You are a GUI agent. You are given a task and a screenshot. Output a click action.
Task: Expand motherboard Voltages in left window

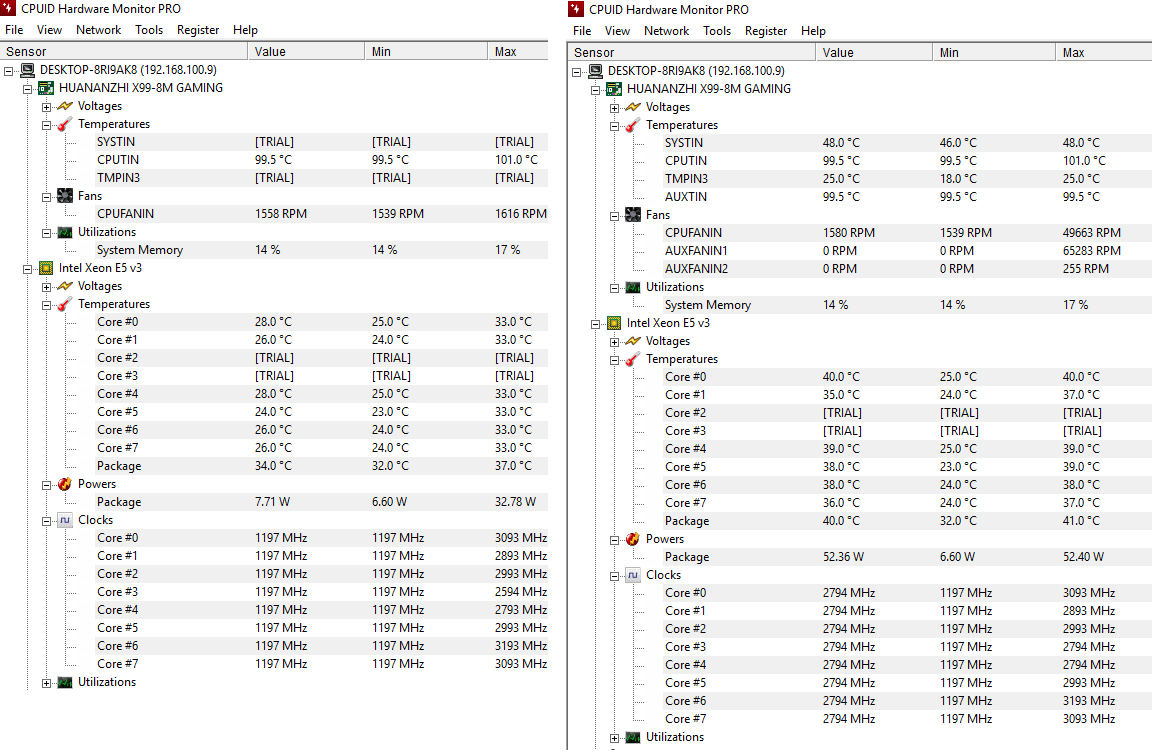pos(46,107)
